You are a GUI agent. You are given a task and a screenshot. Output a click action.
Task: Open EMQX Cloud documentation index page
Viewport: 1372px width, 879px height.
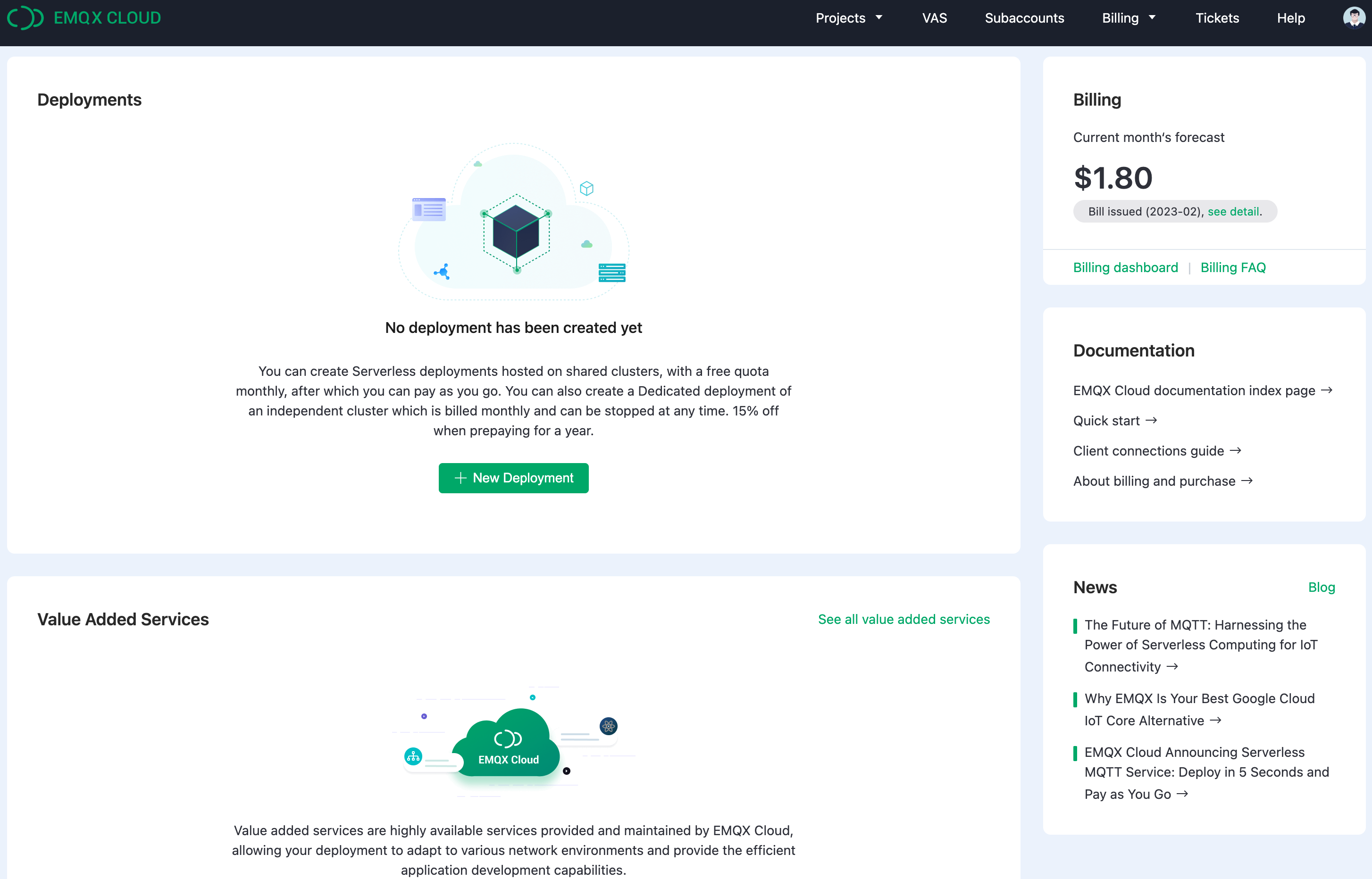click(1203, 390)
